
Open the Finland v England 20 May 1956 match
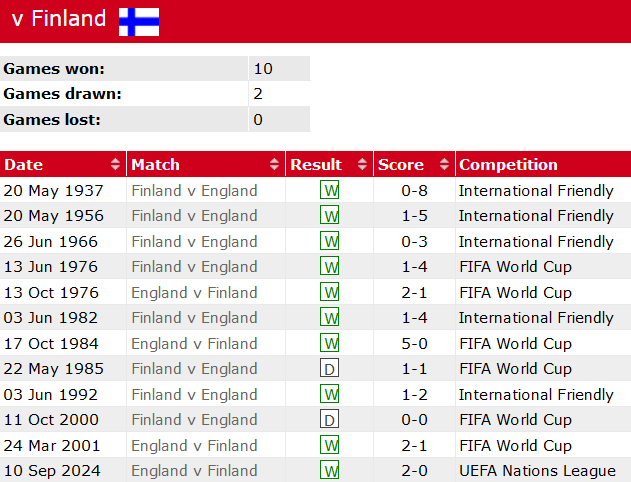coord(194,216)
